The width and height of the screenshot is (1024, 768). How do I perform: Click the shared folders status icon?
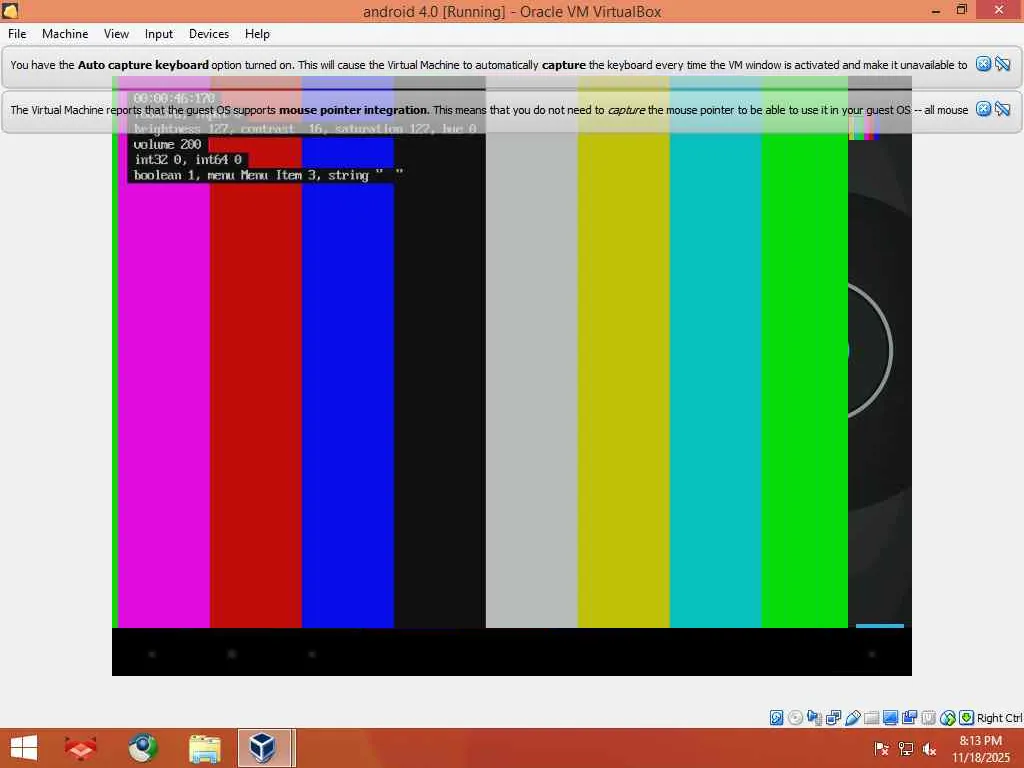(x=871, y=718)
